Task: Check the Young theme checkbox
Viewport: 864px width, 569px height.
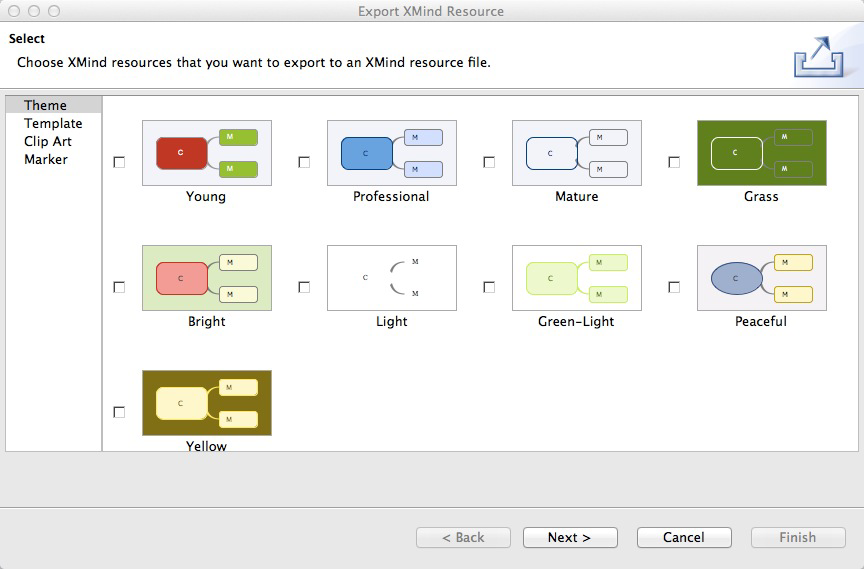Action: tap(119, 162)
